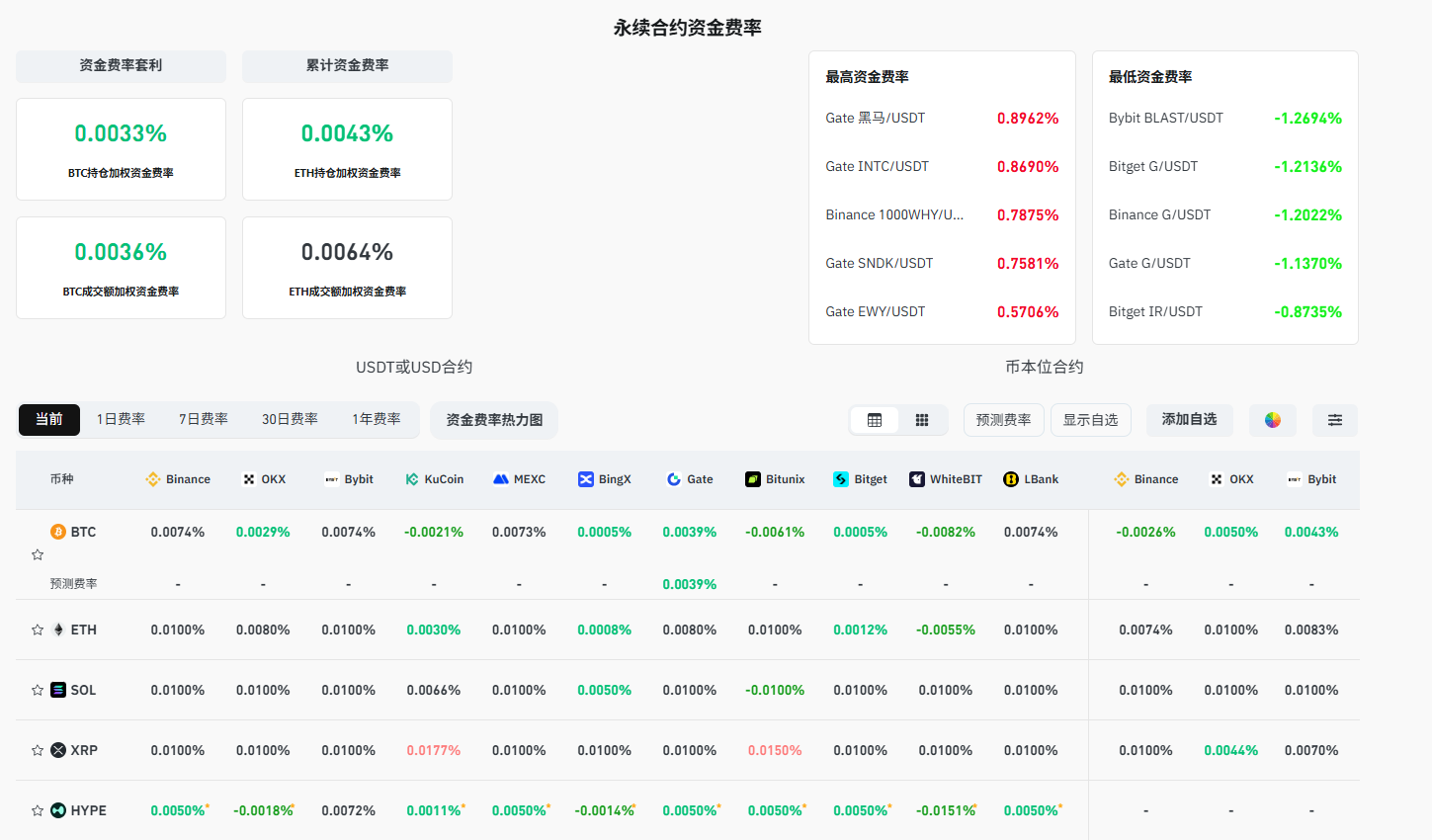The image size is (1432, 840).
Task: Toggle the 预测费率 predicted rate option
Action: pos(1003,420)
